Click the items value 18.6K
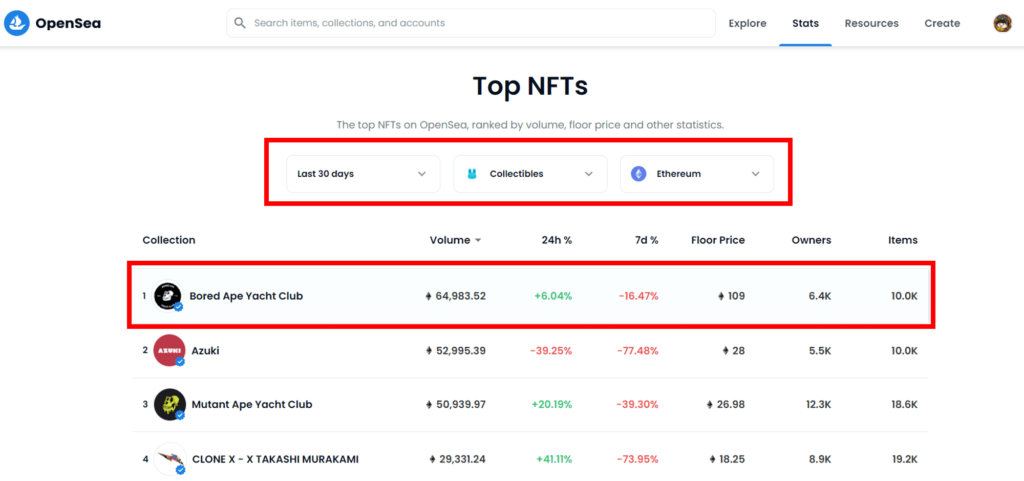The width and height of the screenshot is (1024, 481). click(904, 405)
